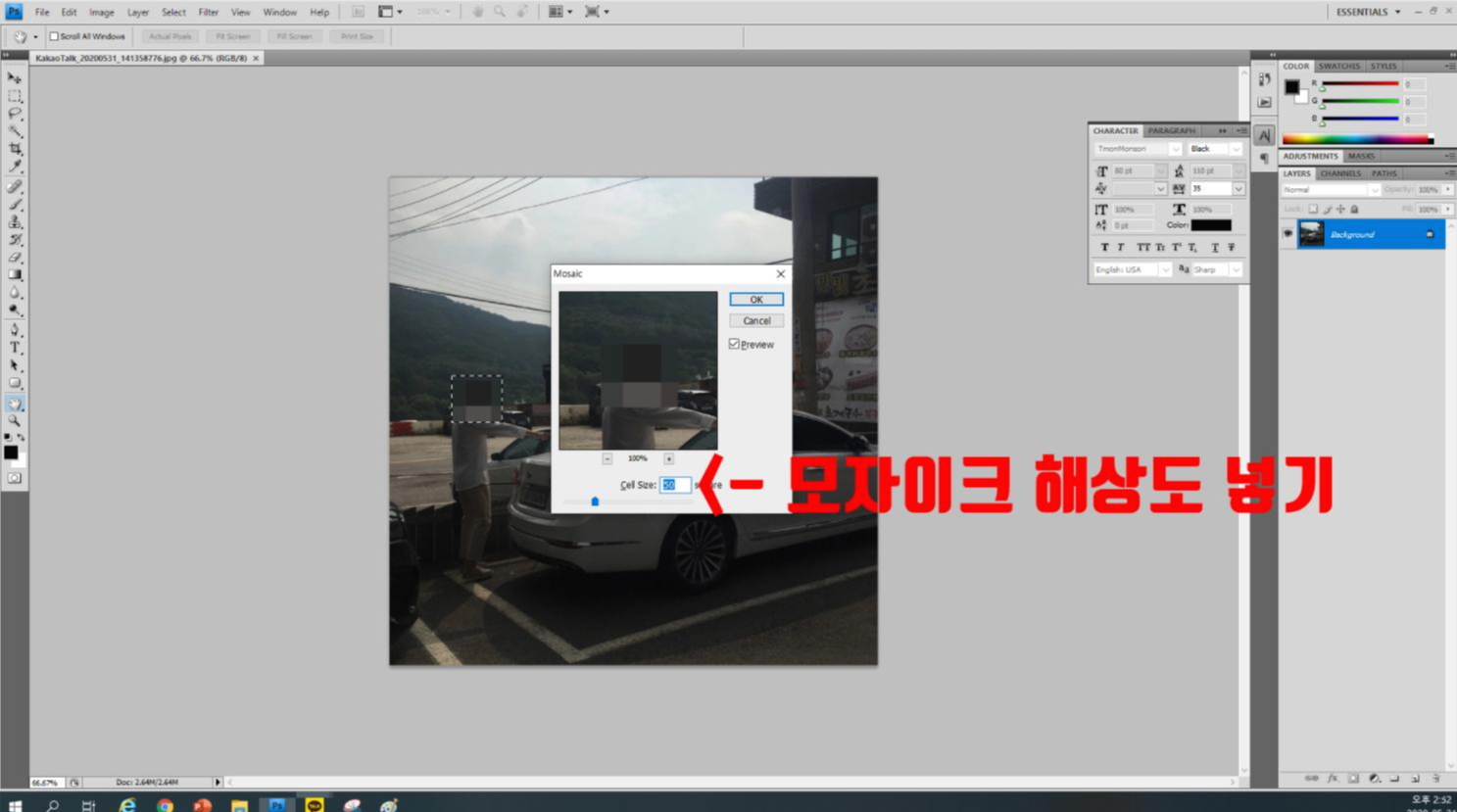Click the Background layer thumbnail

point(1311,234)
